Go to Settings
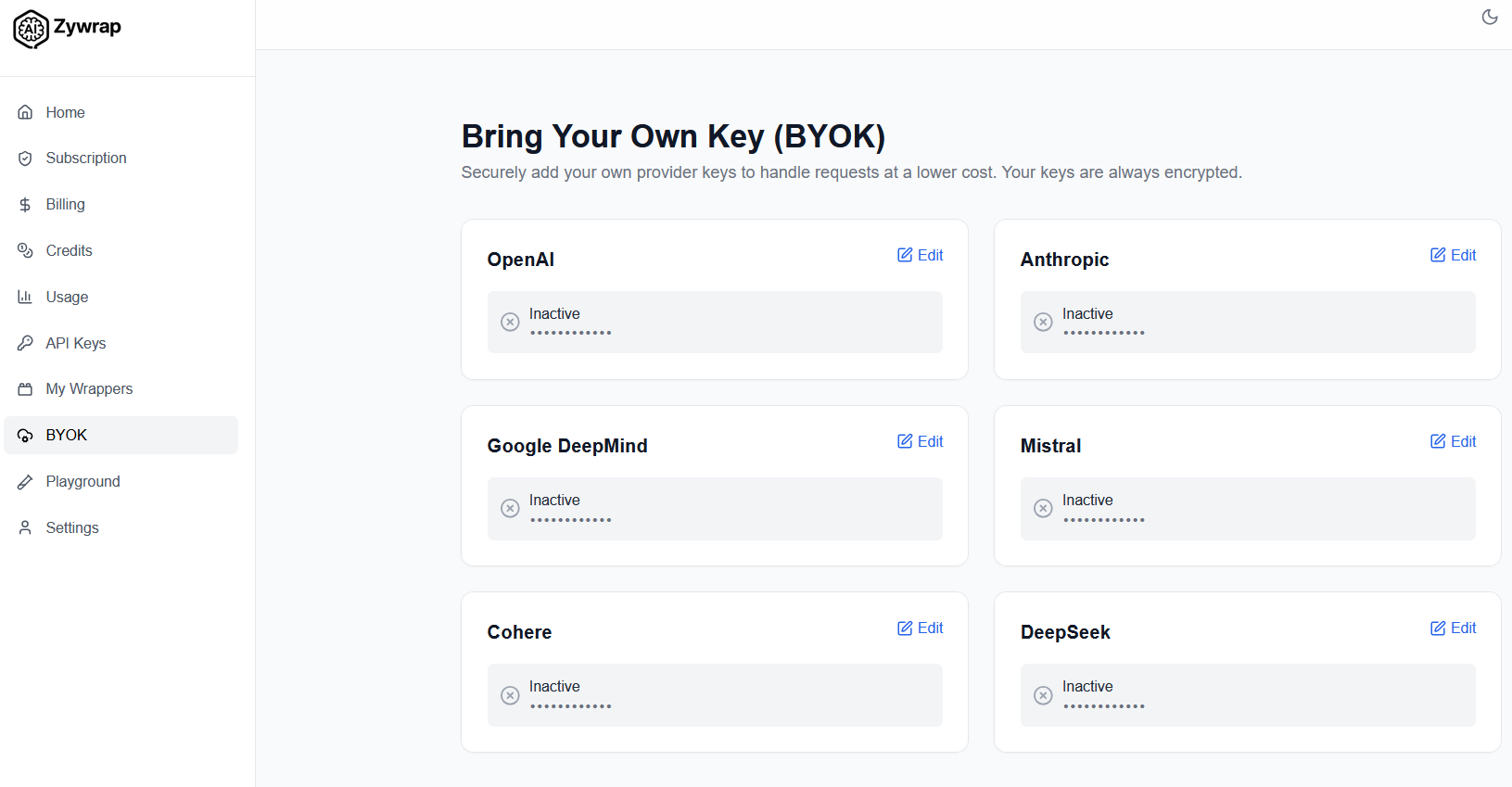 (121, 527)
